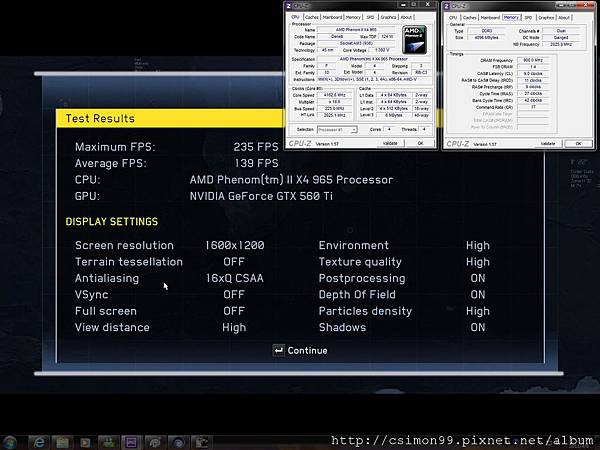The height and width of the screenshot is (450, 600).
Task: Switch to SPD tab in the memory CPU-Z window
Action: tap(528, 18)
